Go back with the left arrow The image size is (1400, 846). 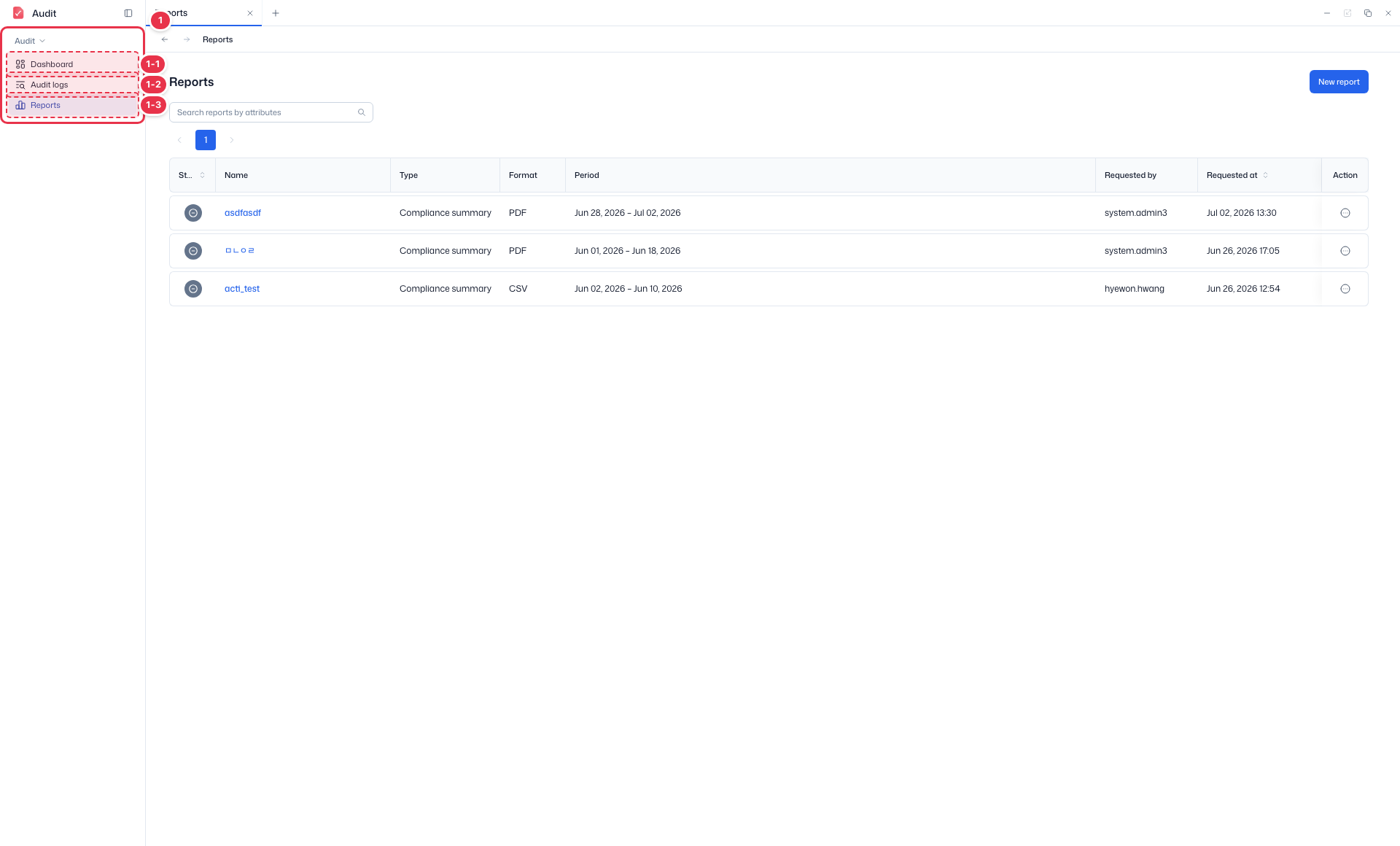(x=165, y=39)
